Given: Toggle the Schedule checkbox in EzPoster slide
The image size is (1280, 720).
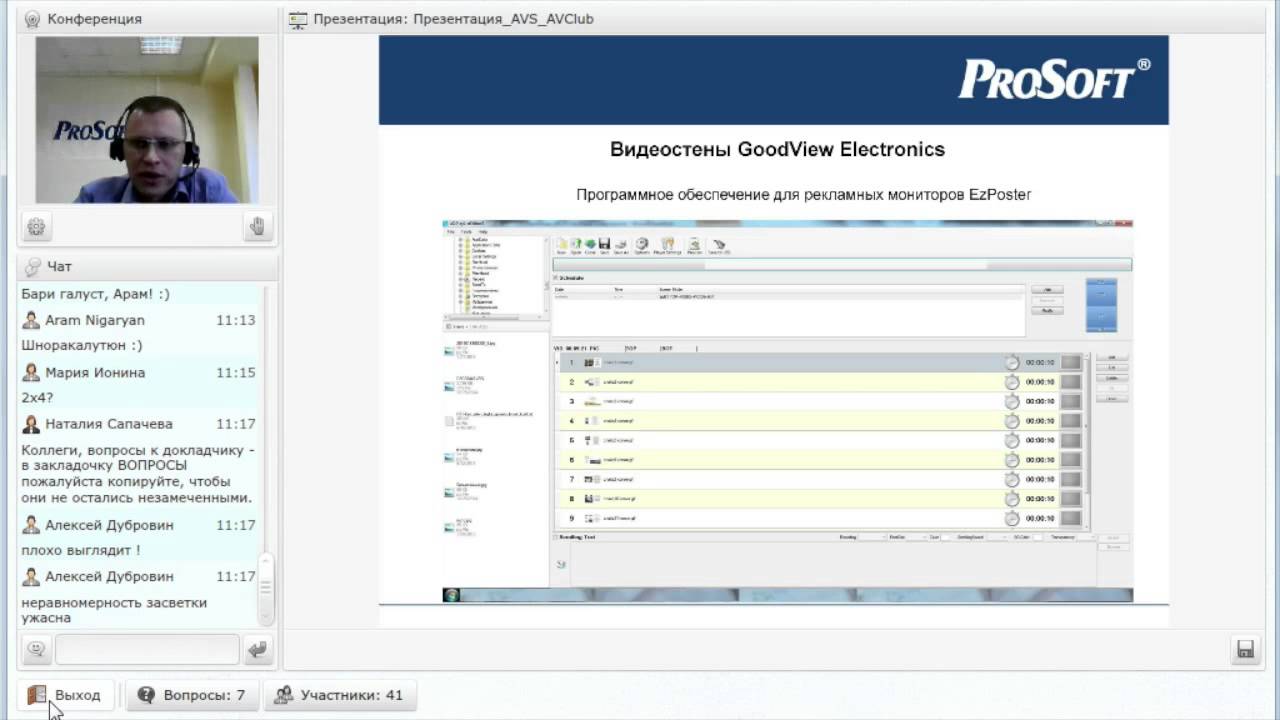Looking at the screenshot, I should pyautogui.click(x=557, y=277).
